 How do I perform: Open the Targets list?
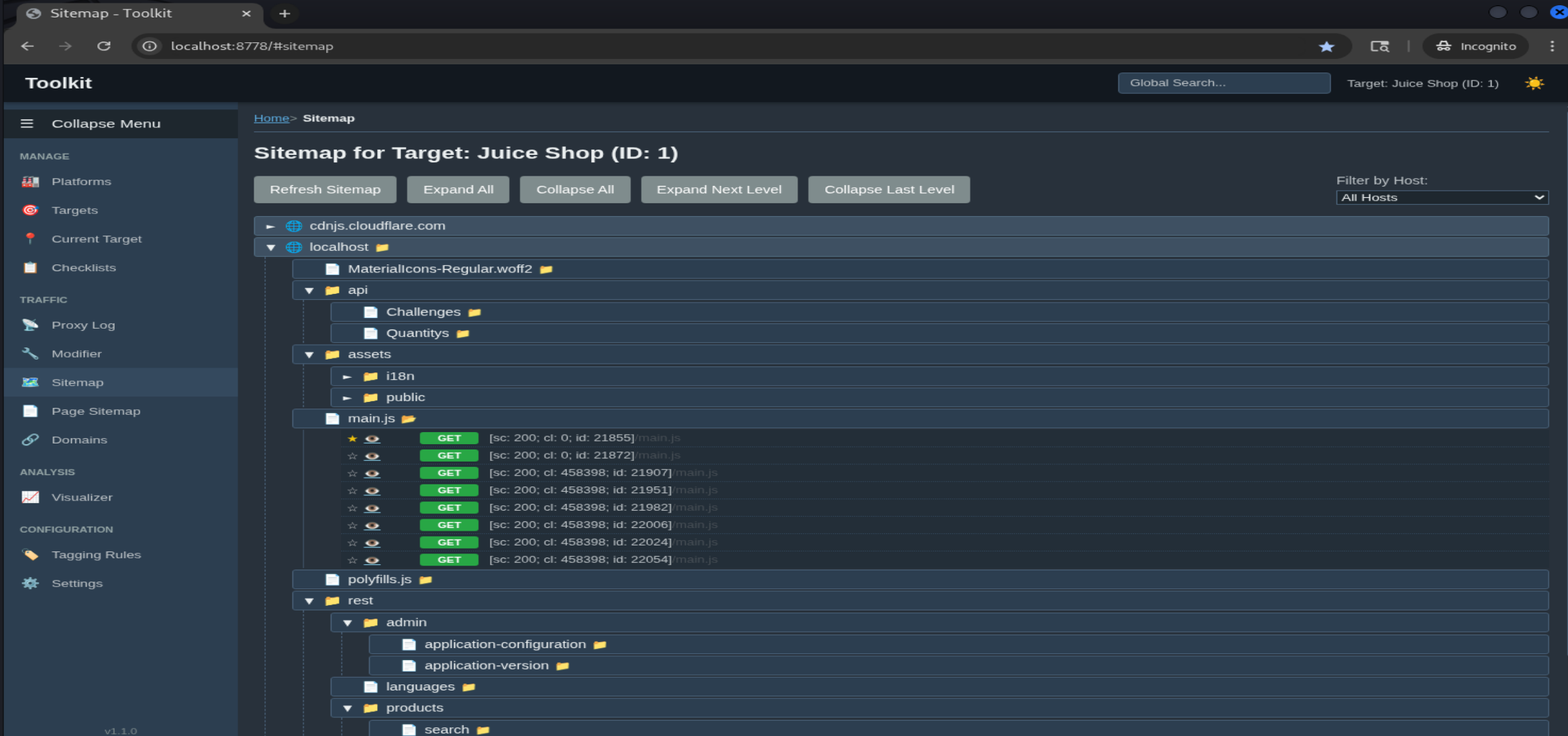(74, 210)
